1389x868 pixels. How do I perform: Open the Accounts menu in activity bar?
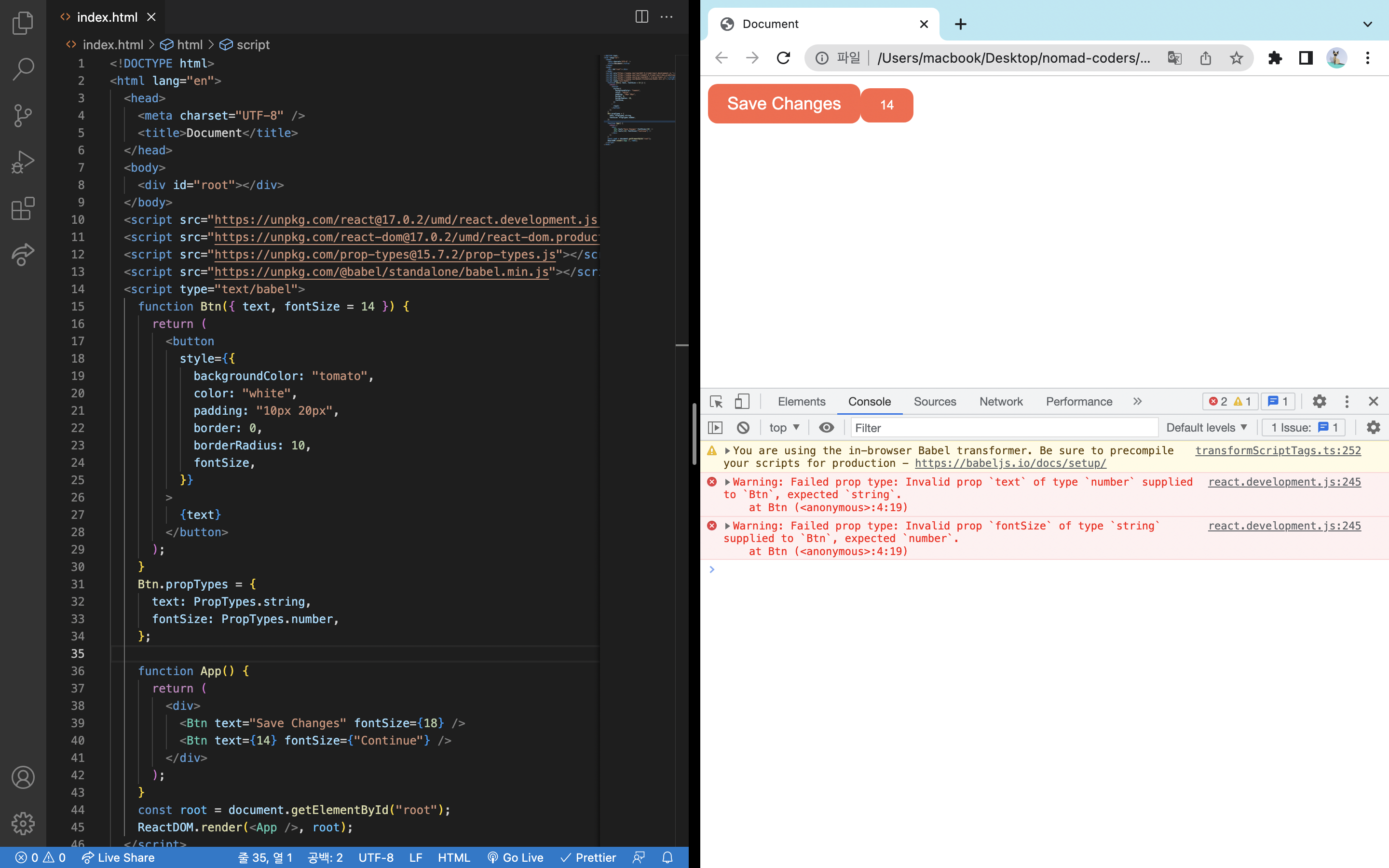pyautogui.click(x=23, y=777)
